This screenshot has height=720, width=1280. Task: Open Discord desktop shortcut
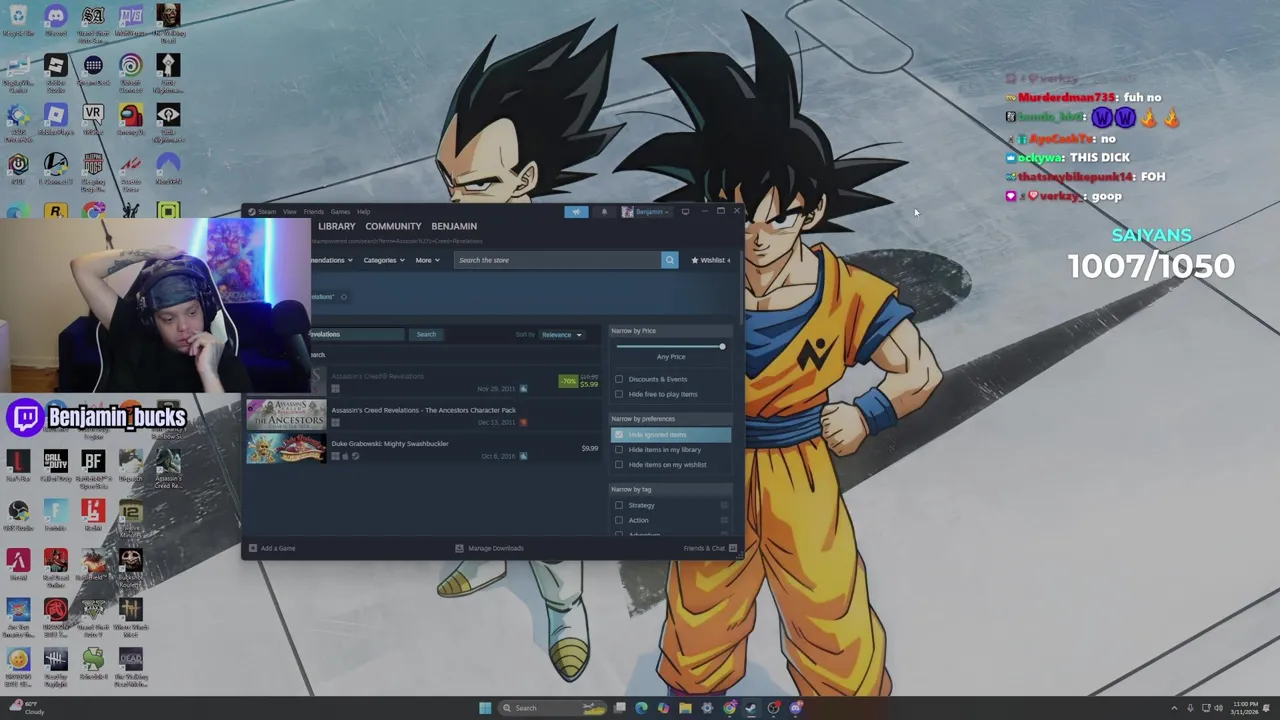point(55,20)
